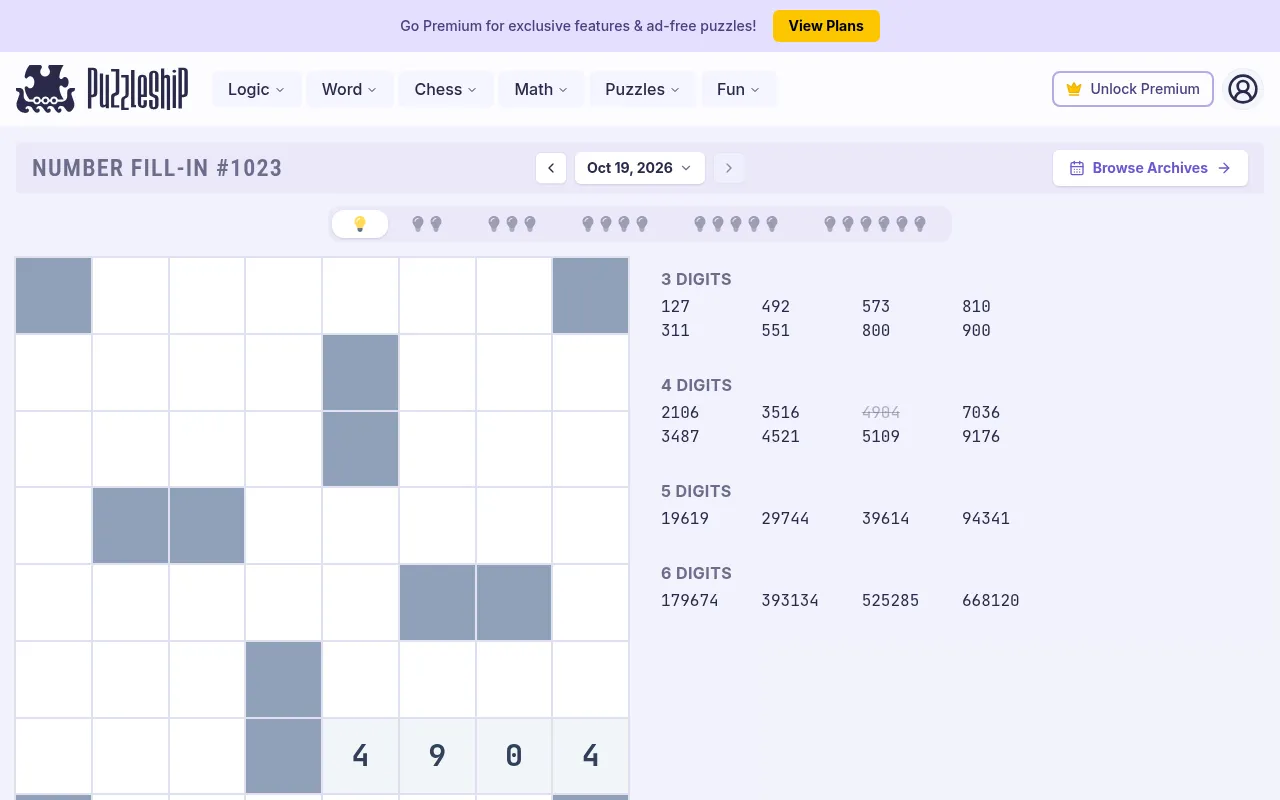The height and width of the screenshot is (800, 1280).
Task: Click the 6-digit number 668120
Action: [x=991, y=600]
